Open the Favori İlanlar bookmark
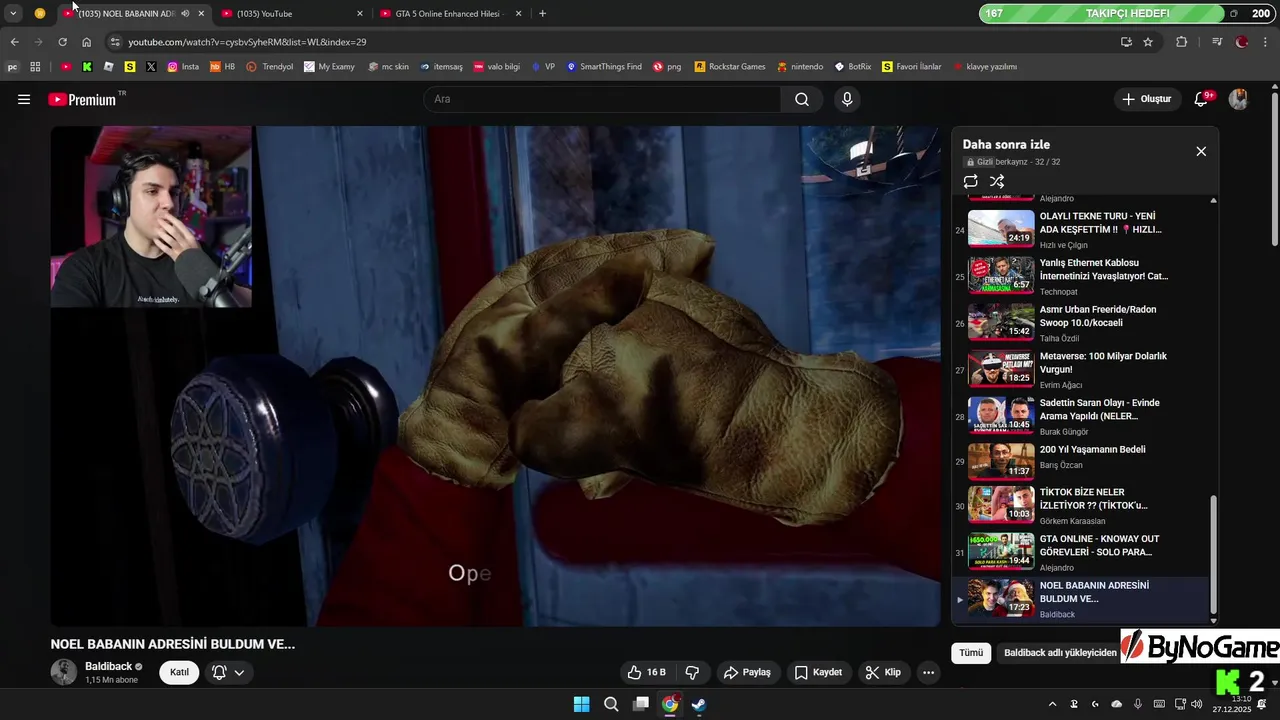 tap(912, 67)
